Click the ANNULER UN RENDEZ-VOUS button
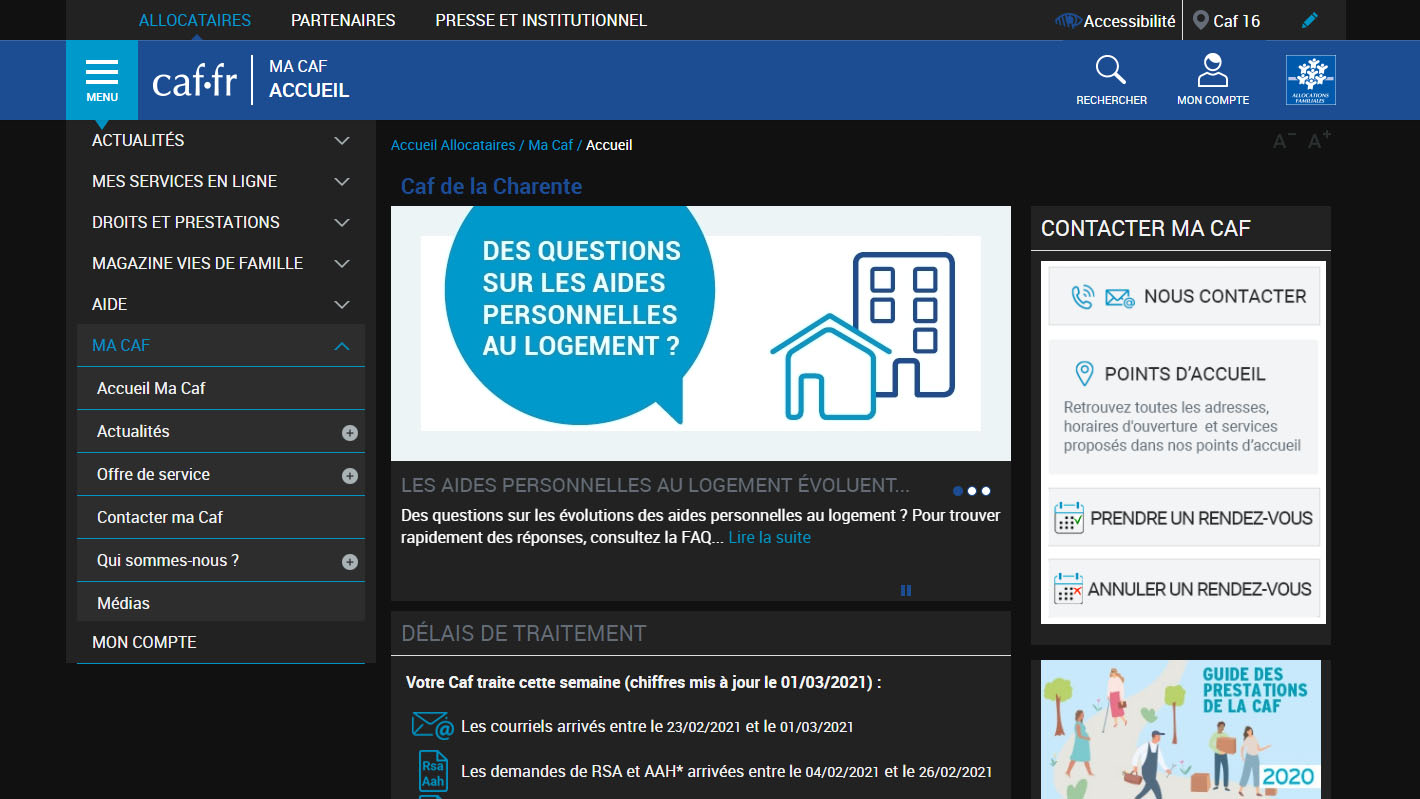This screenshot has width=1420, height=799. click(1184, 588)
